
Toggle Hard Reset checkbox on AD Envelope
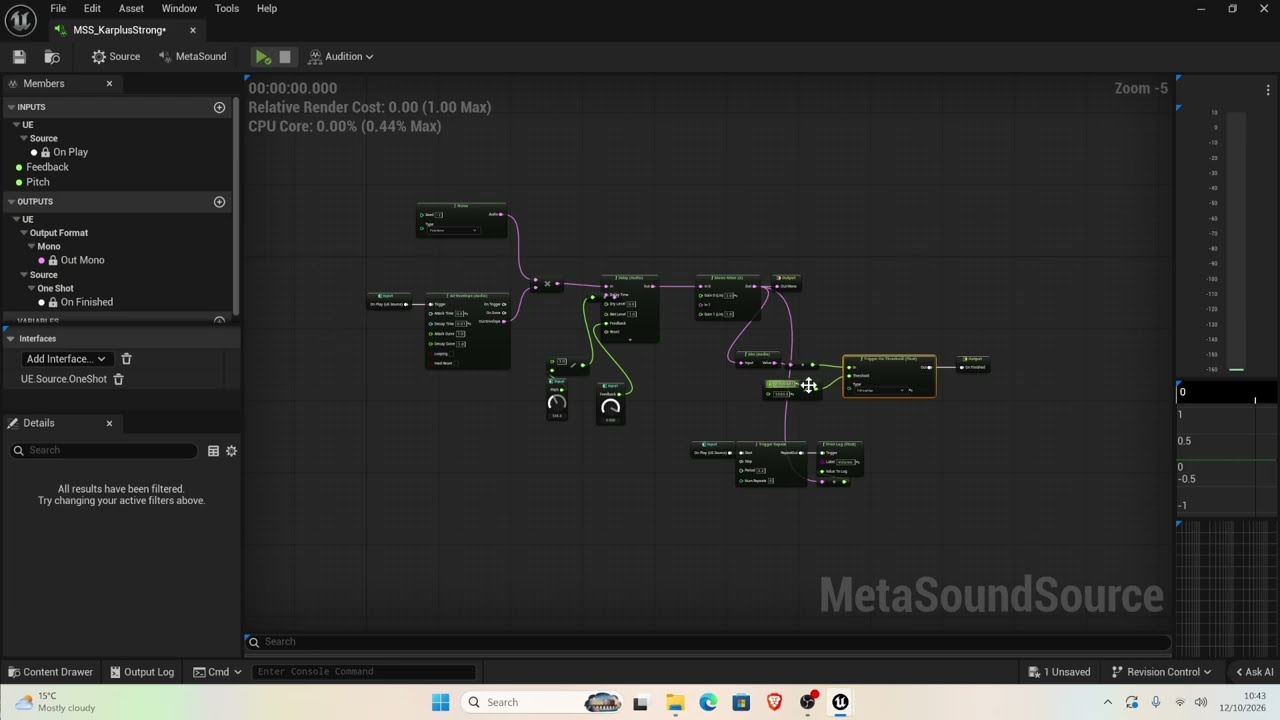tap(457, 363)
